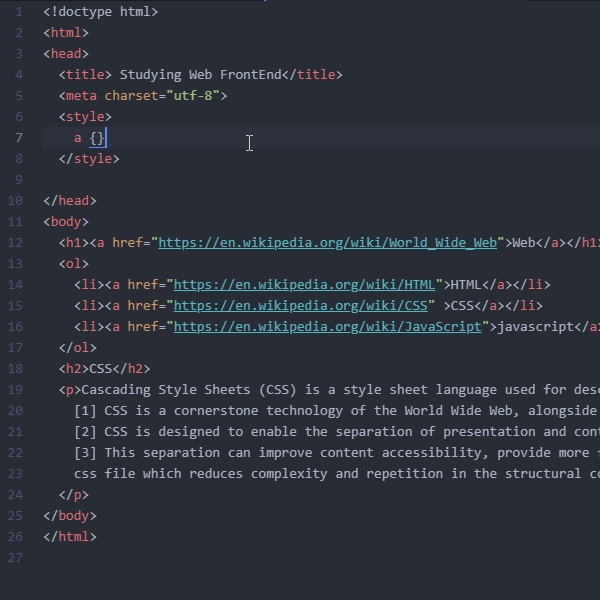Click the closing html tag on line 26
600x600 pixels.
pyautogui.click(x=70, y=537)
